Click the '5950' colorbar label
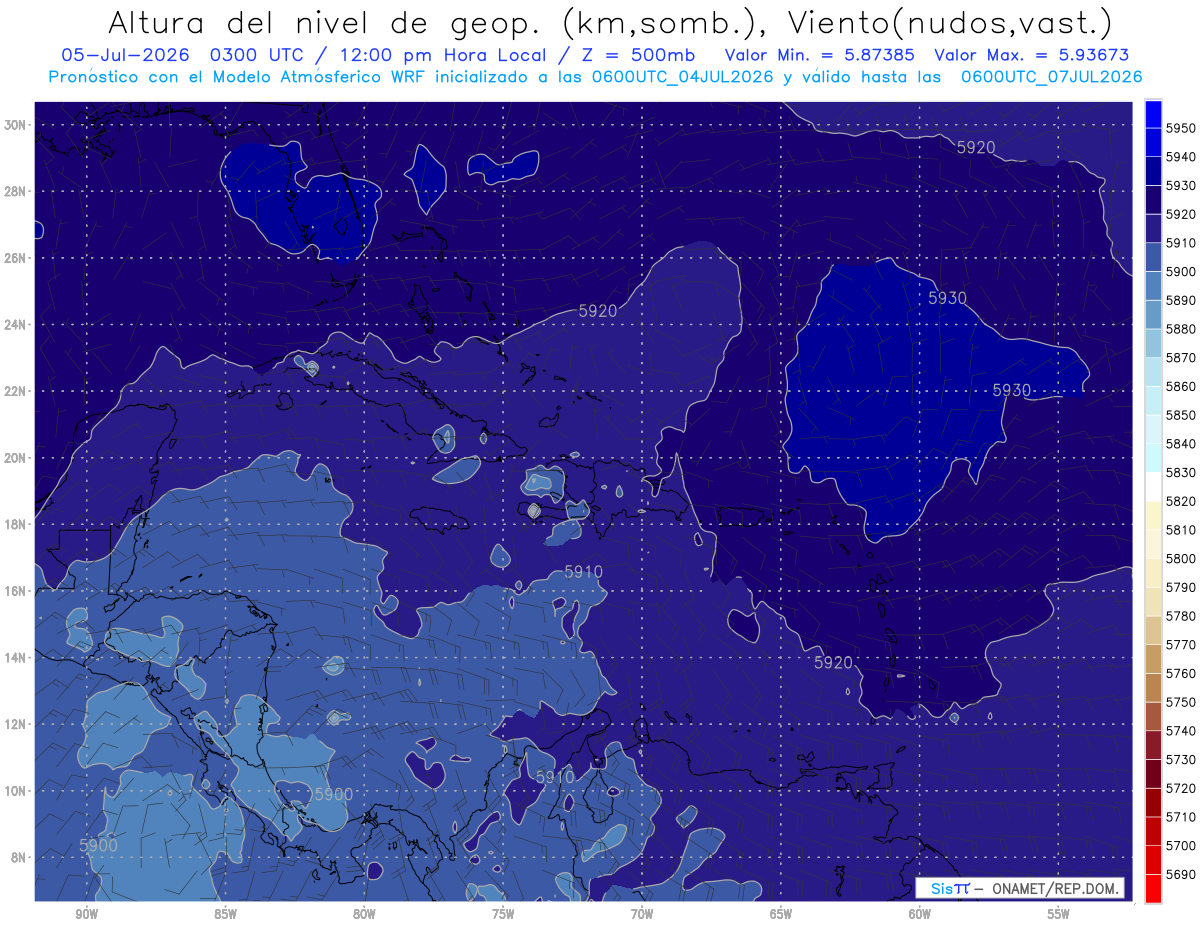1200x927 pixels. click(1180, 128)
